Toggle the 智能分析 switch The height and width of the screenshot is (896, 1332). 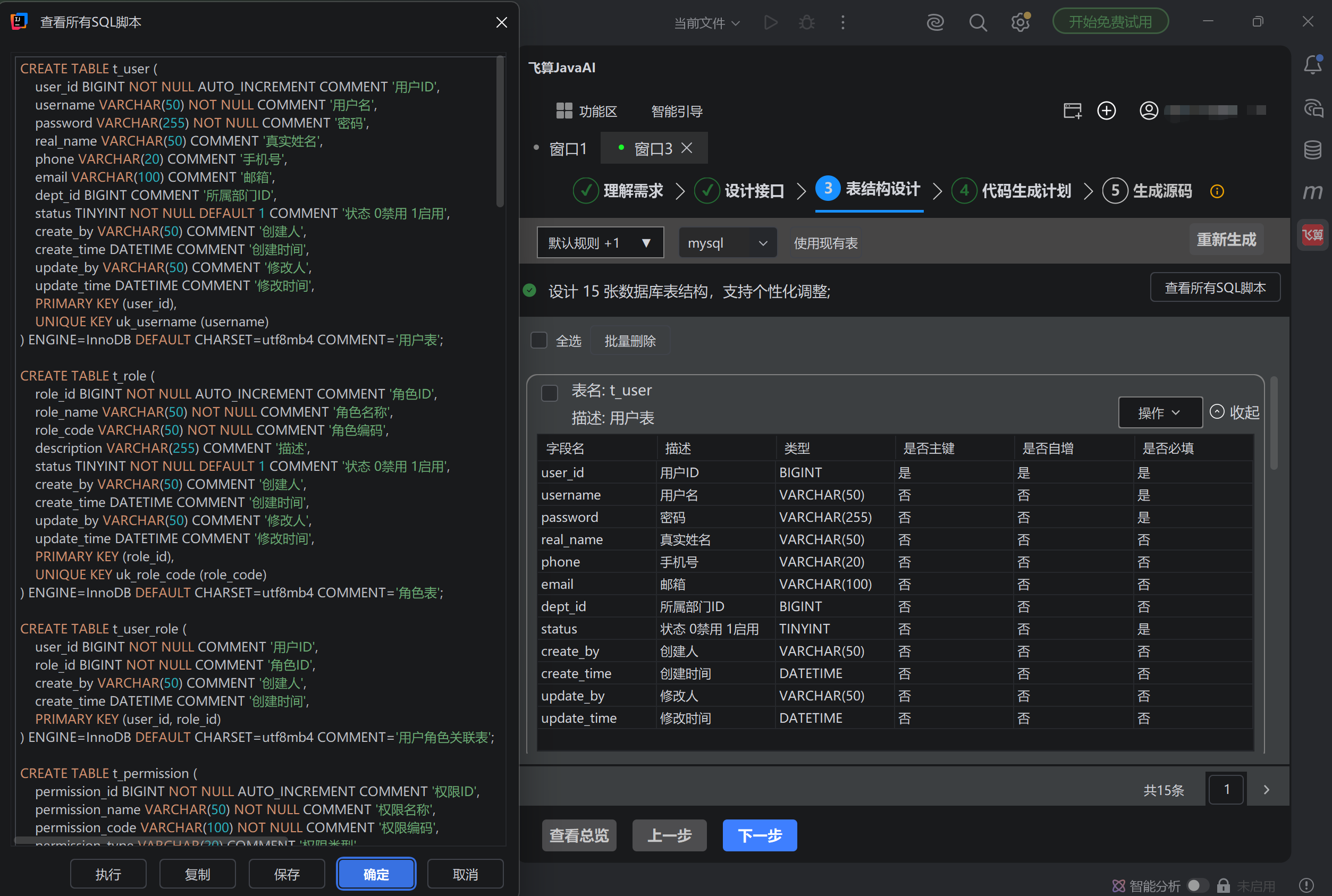pyautogui.click(x=1197, y=885)
